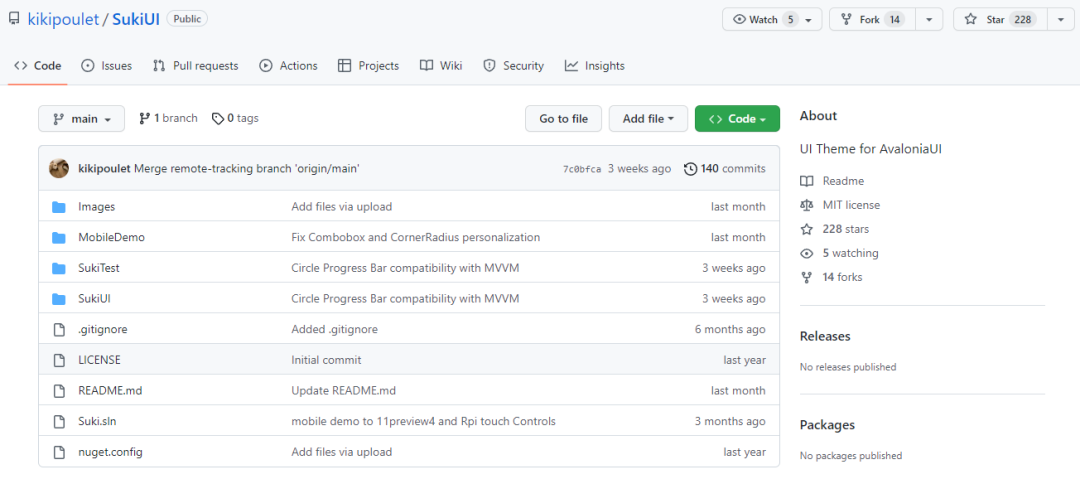The image size is (1080, 479).
Task: Open the SukiUI folder
Action: (94, 299)
